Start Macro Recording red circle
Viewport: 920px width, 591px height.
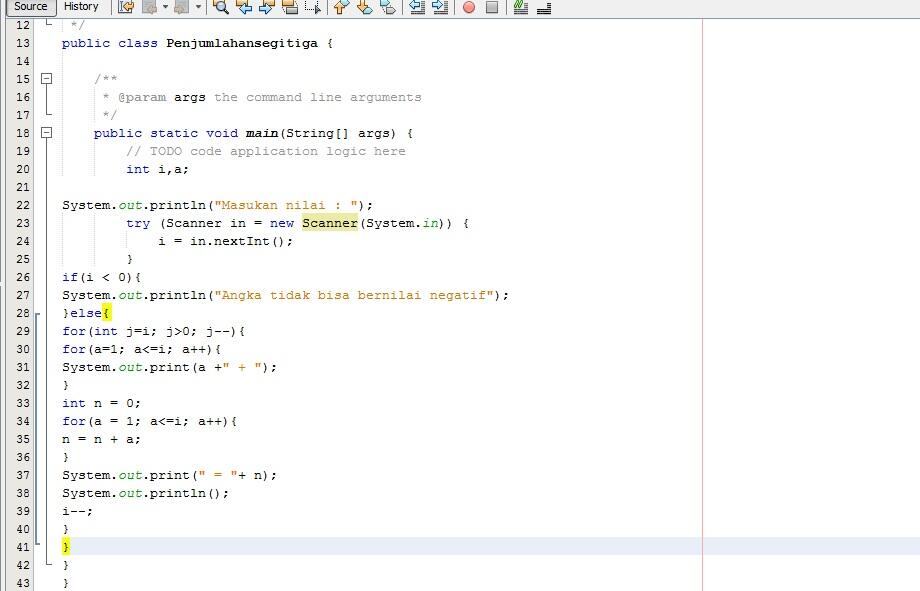(x=469, y=7)
